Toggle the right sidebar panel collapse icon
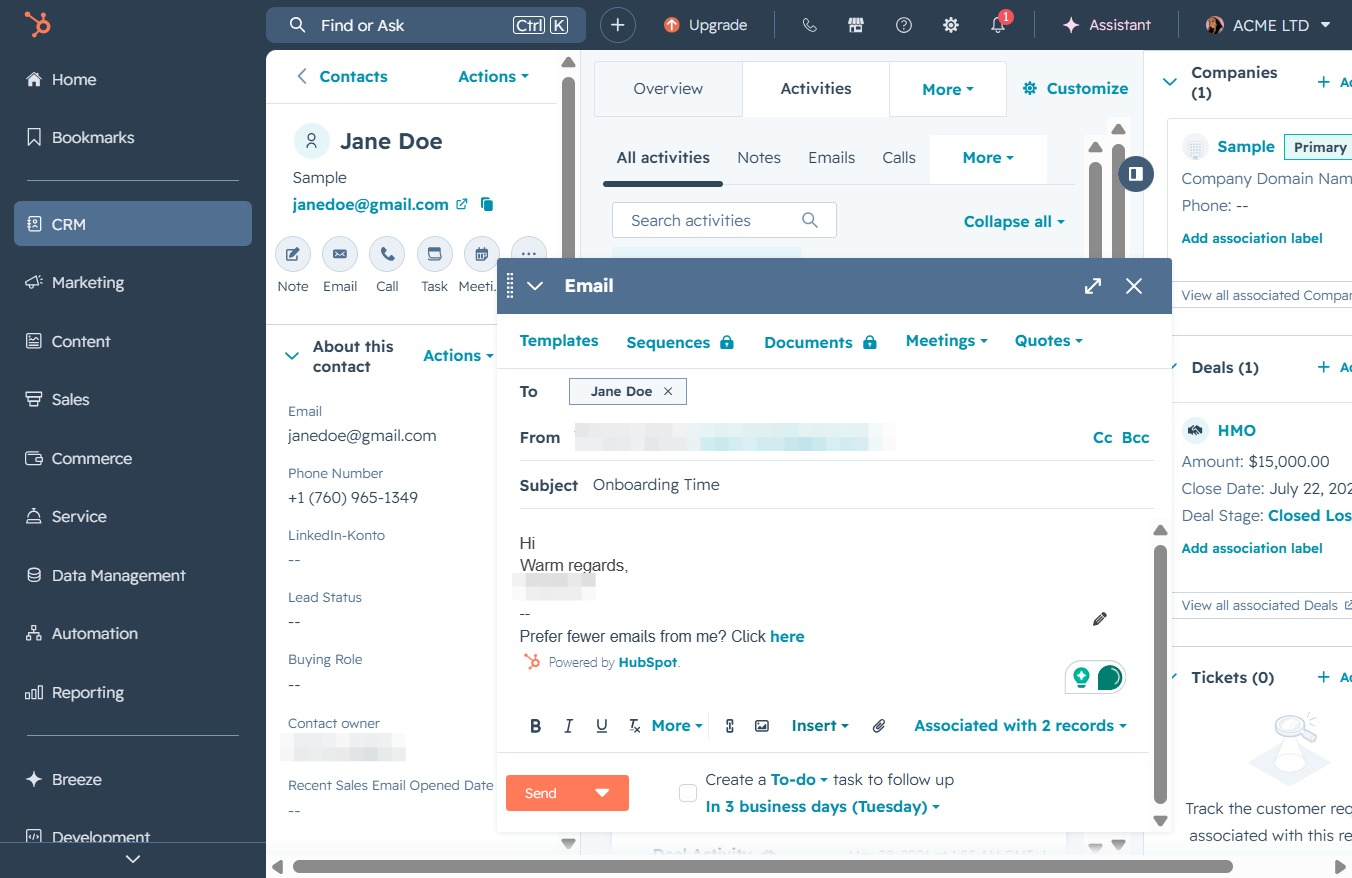 pos(1135,174)
